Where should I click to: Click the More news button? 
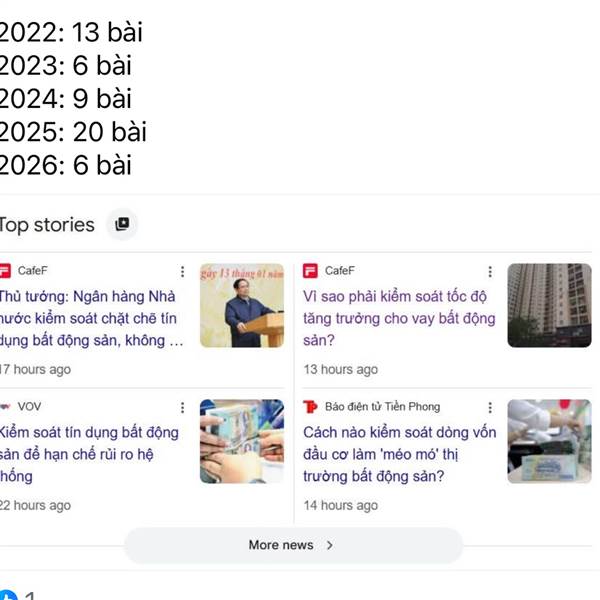pyautogui.click(x=293, y=545)
